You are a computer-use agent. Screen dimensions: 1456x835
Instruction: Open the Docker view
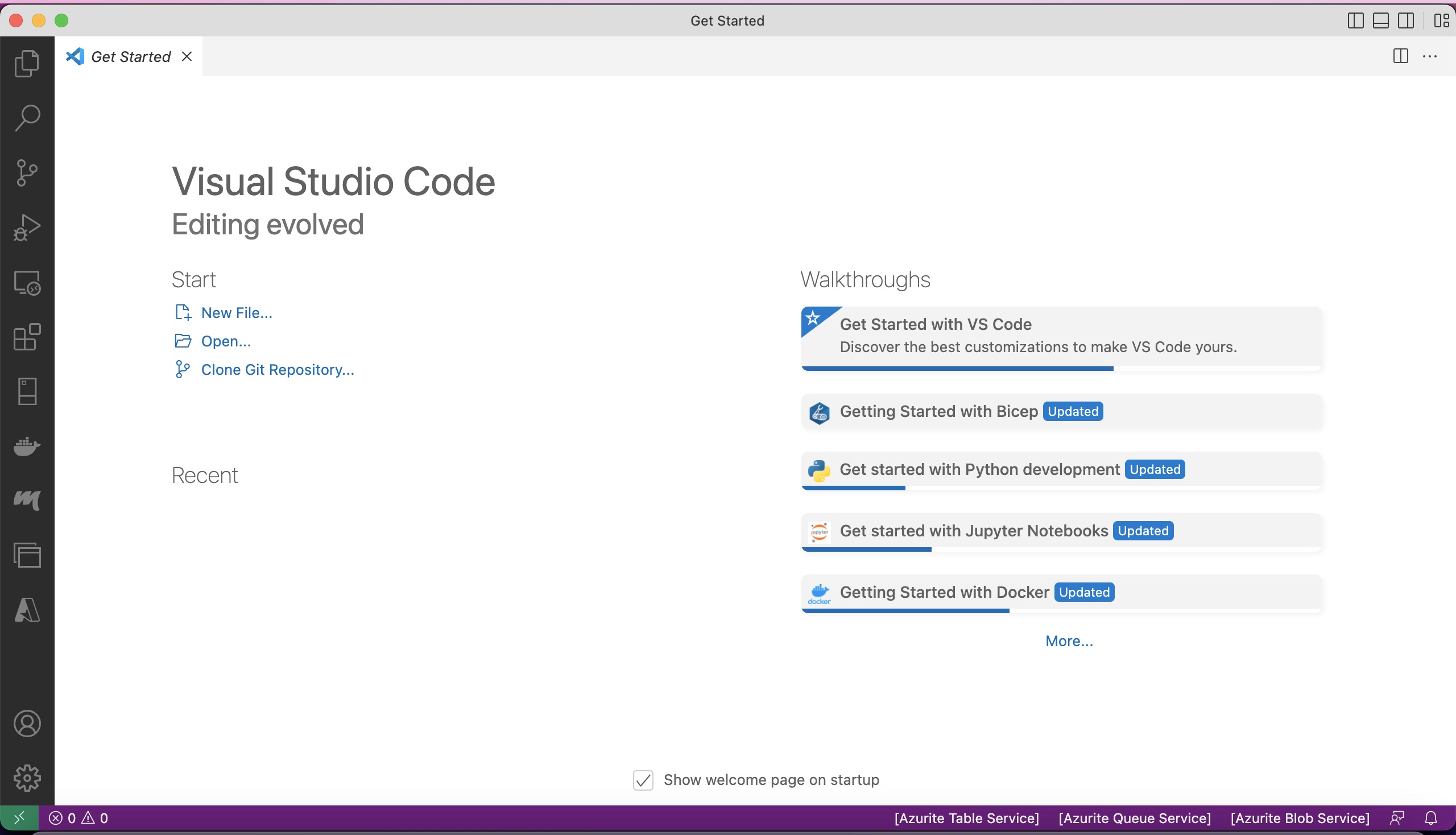click(x=27, y=447)
